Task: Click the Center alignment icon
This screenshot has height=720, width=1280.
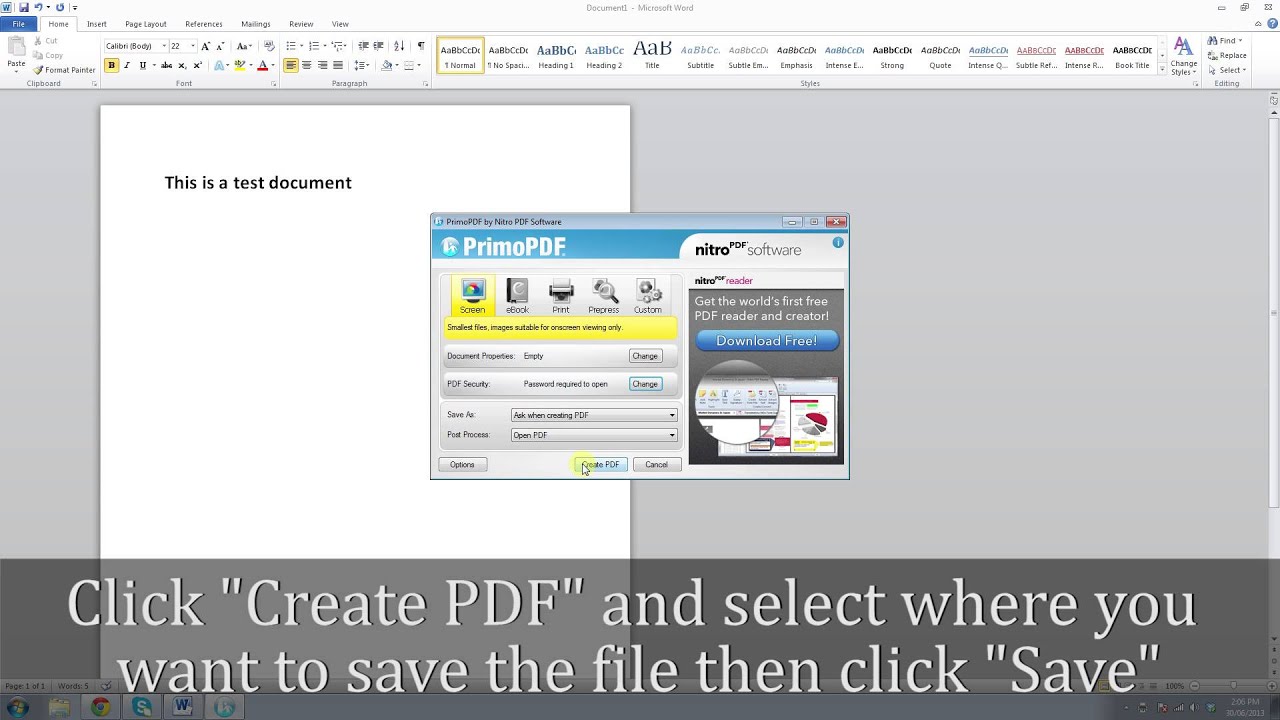Action: pyautogui.click(x=306, y=65)
